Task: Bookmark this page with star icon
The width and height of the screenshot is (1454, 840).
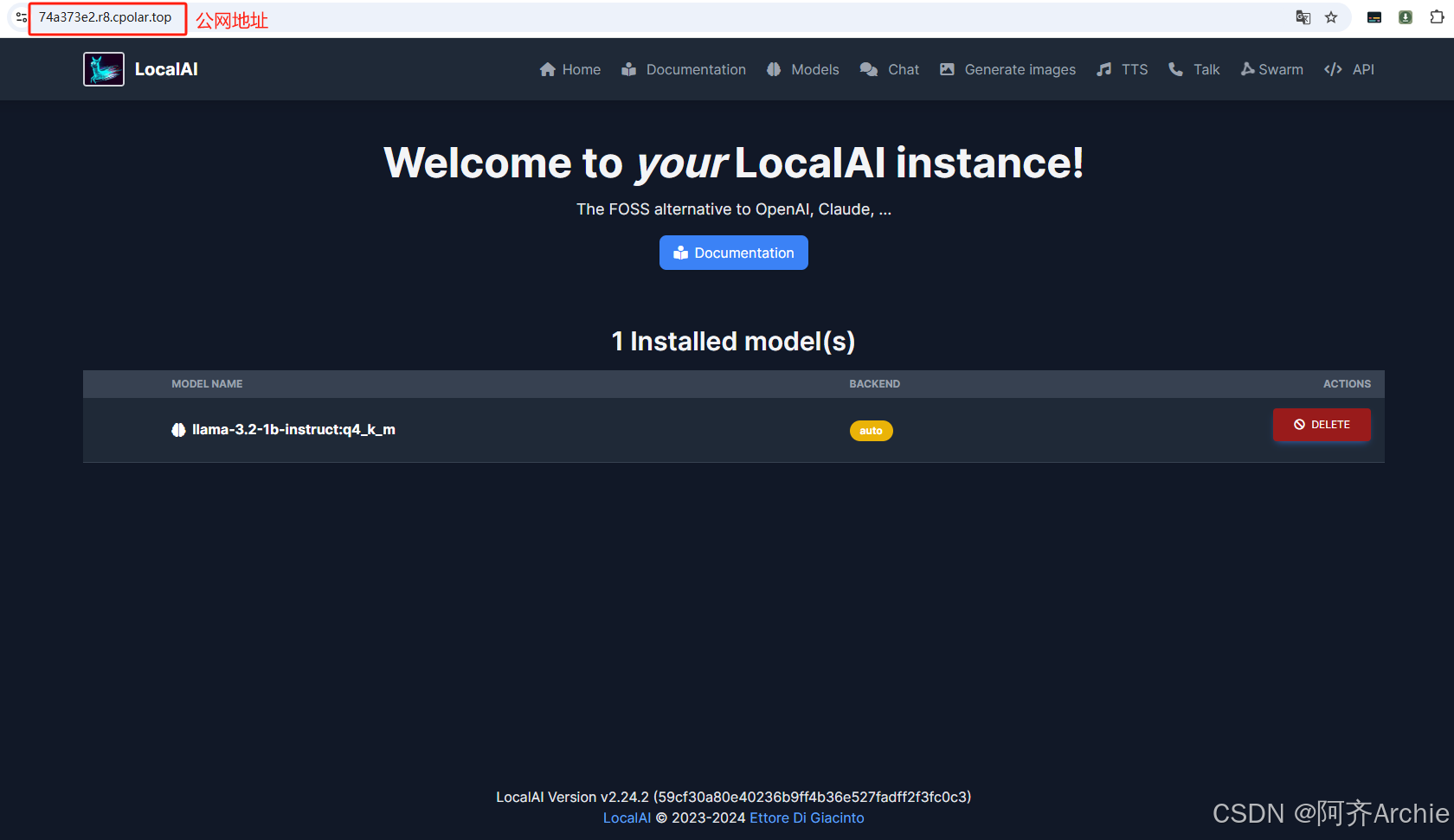Action: [x=1331, y=17]
